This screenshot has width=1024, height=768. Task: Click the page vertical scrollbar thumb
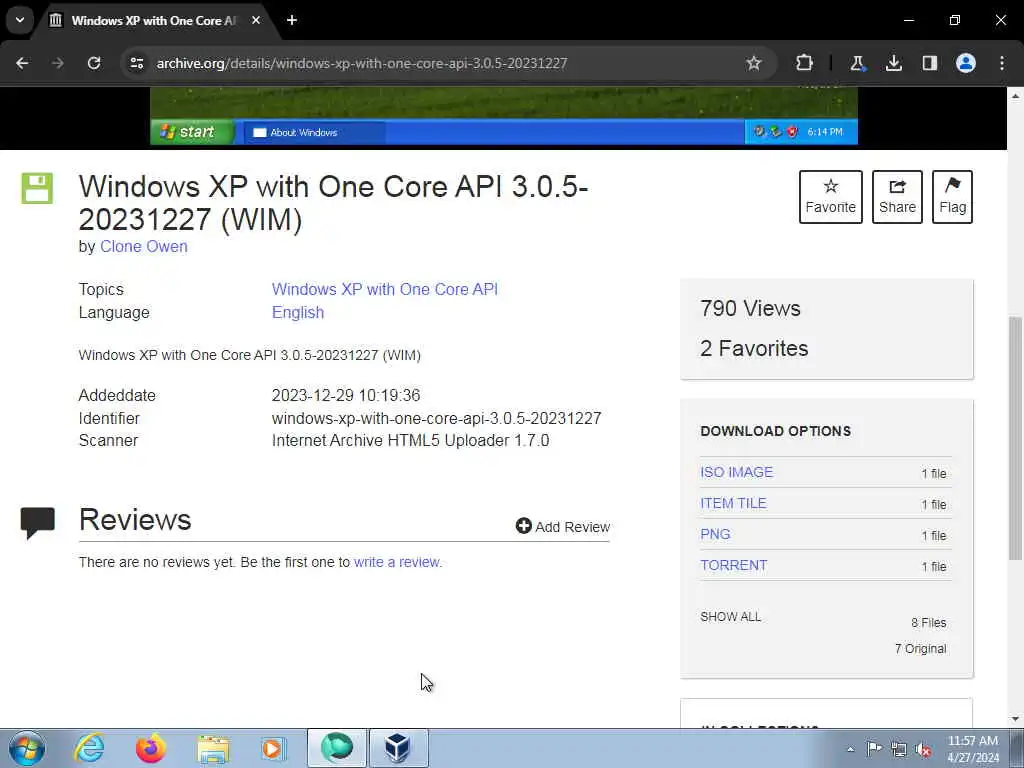tap(1016, 438)
